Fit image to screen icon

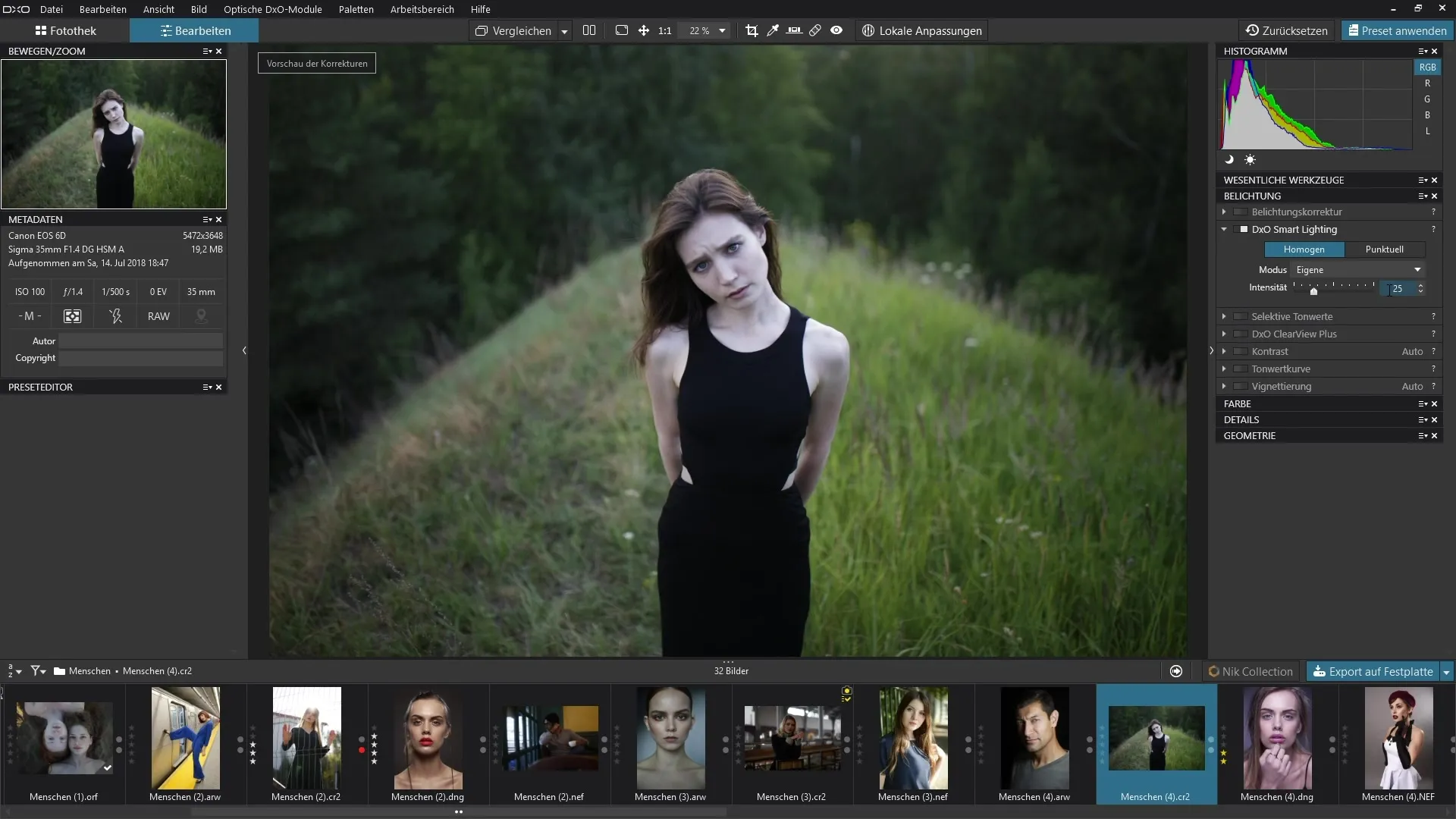tap(622, 30)
